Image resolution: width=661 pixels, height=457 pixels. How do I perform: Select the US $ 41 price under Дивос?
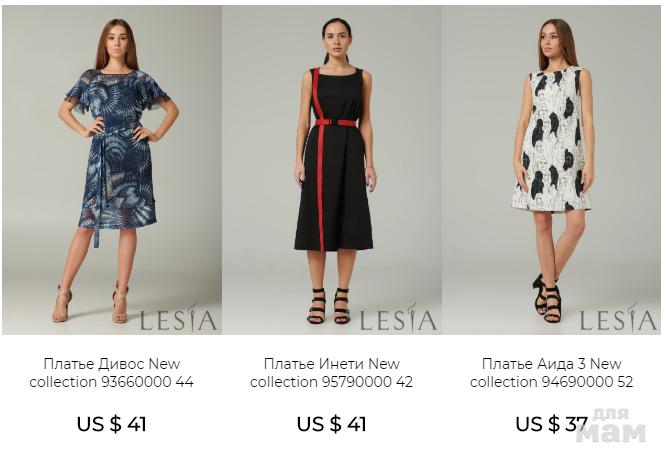(112, 424)
